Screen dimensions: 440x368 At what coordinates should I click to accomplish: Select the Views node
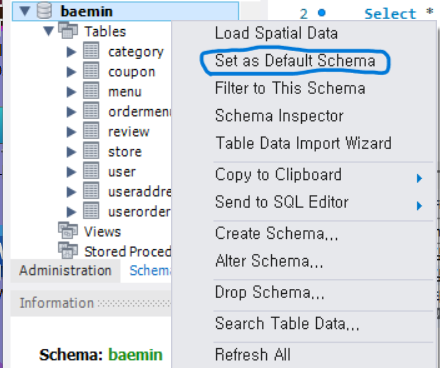[x=103, y=232]
